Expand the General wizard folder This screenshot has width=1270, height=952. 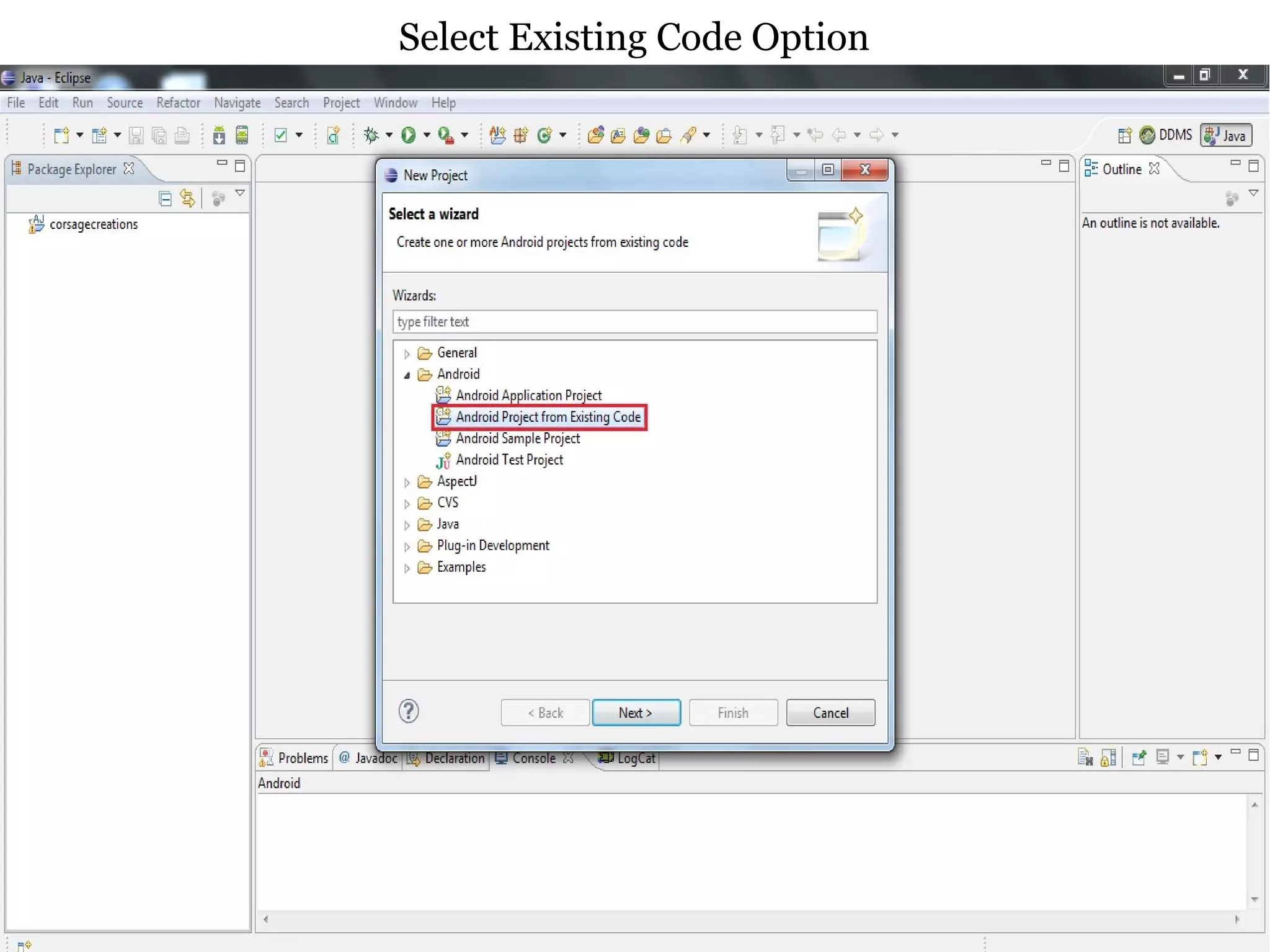point(407,354)
